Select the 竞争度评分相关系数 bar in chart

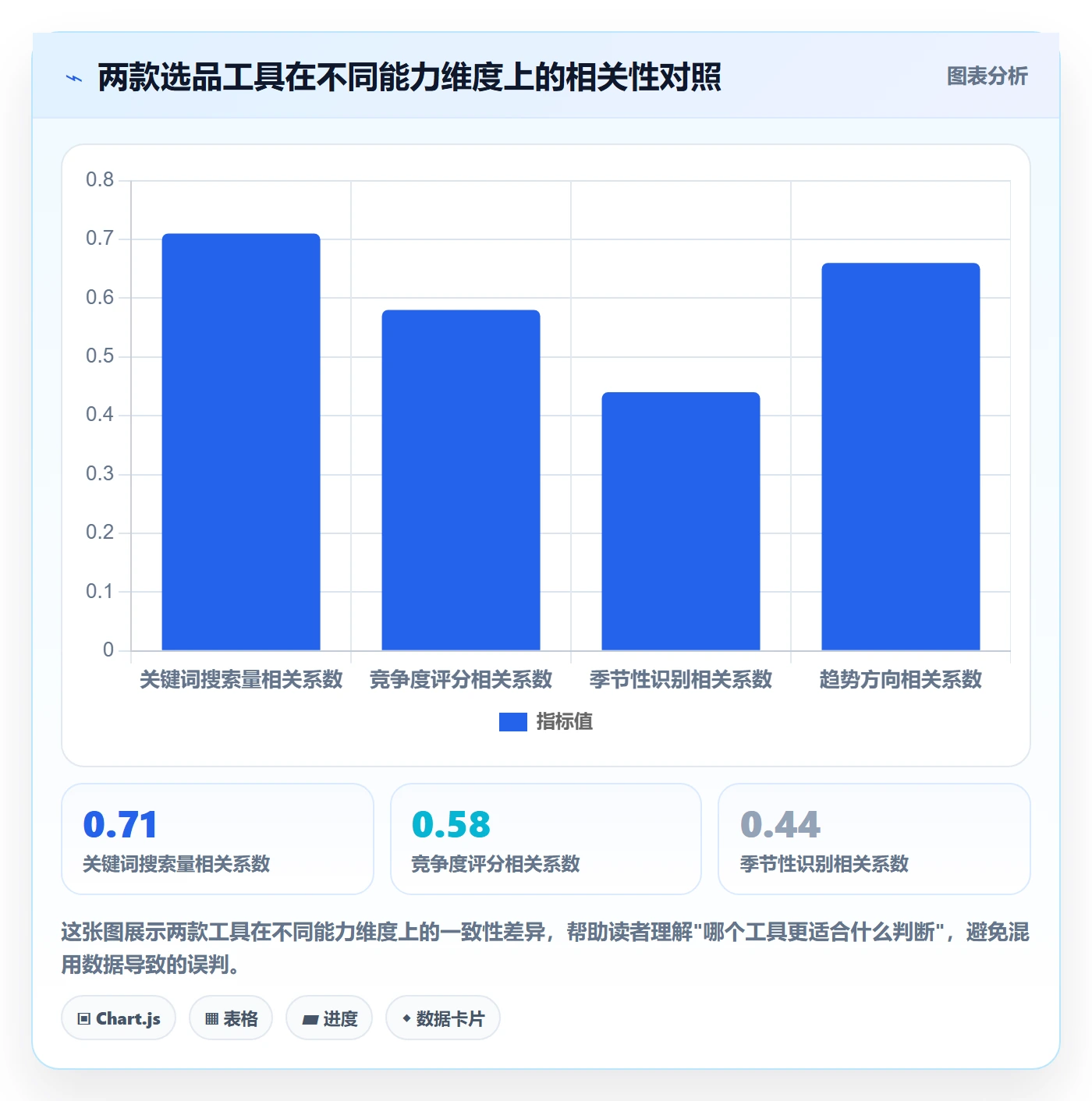pyautogui.click(x=461, y=480)
